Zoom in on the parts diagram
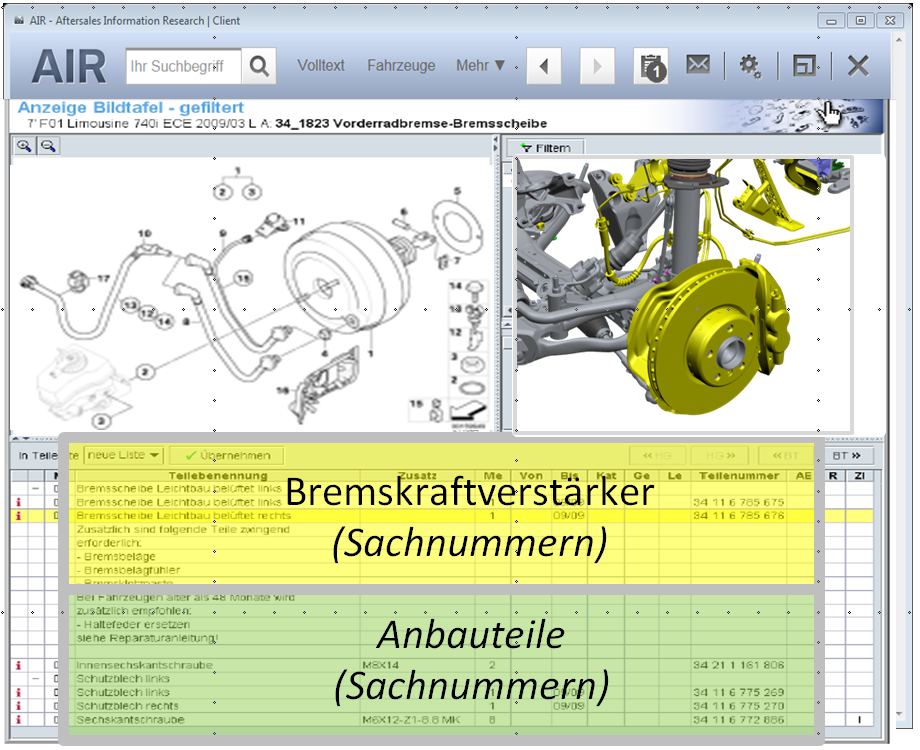 click(x=24, y=146)
